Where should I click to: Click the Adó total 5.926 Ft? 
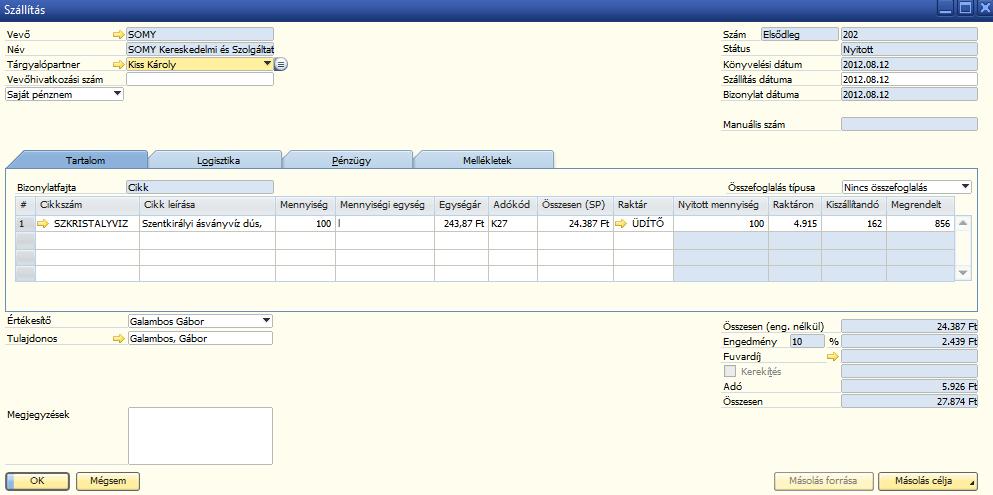[x=909, y=386]
